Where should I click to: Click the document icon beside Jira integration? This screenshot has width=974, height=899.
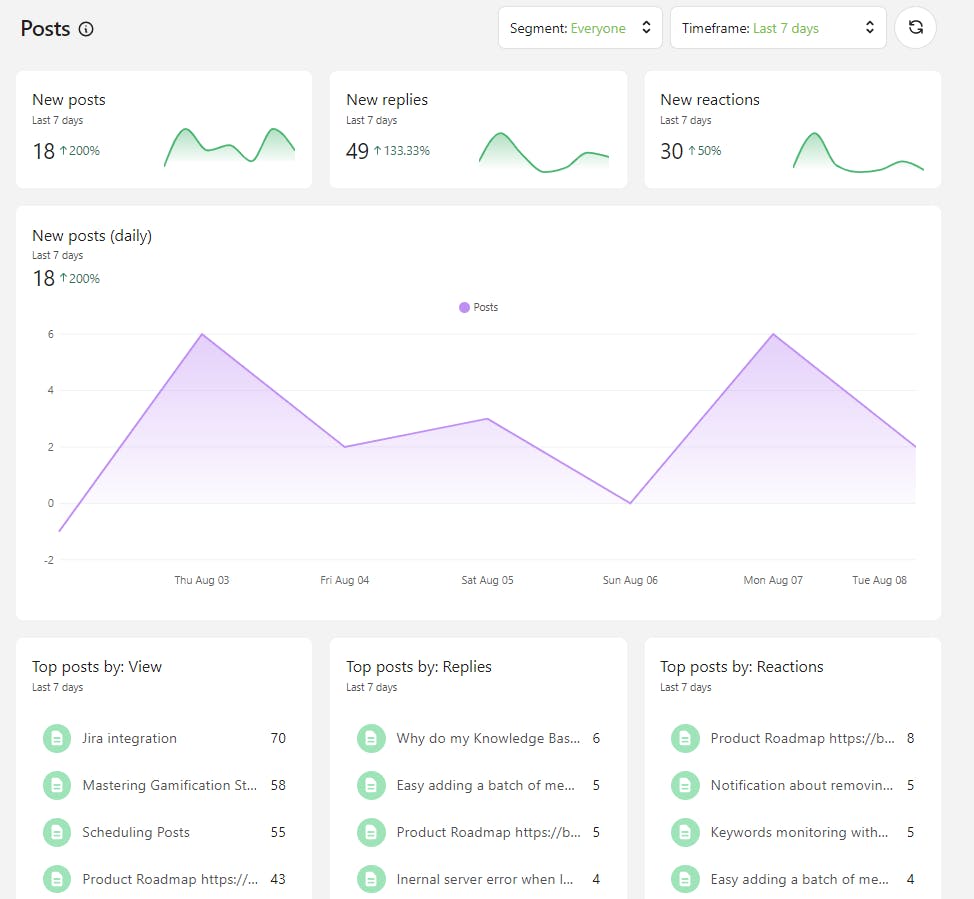point(57,739)
